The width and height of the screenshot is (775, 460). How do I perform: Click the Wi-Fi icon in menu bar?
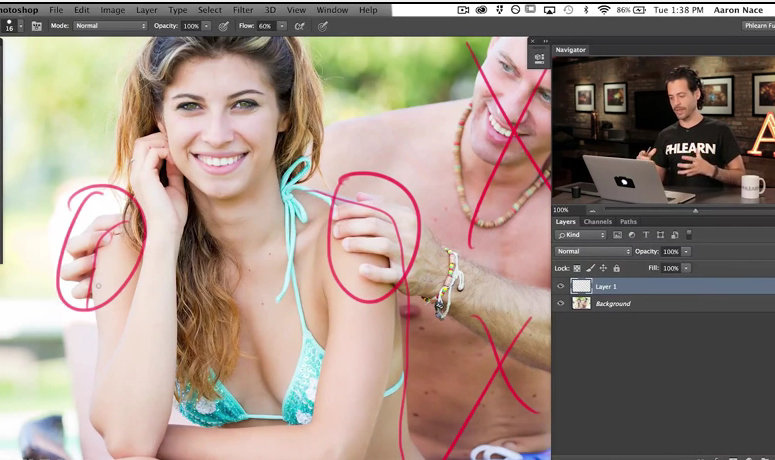(603, 10)
